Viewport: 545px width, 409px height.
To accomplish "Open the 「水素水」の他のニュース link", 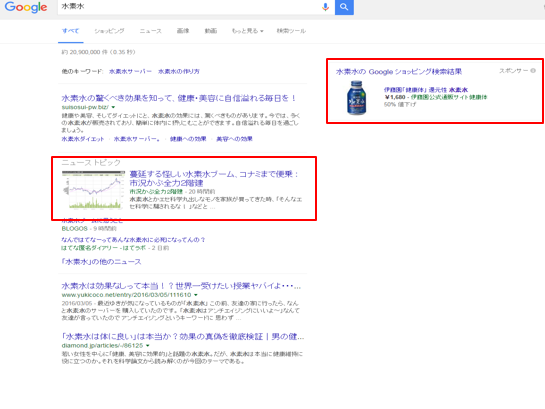I will point(101,262).
